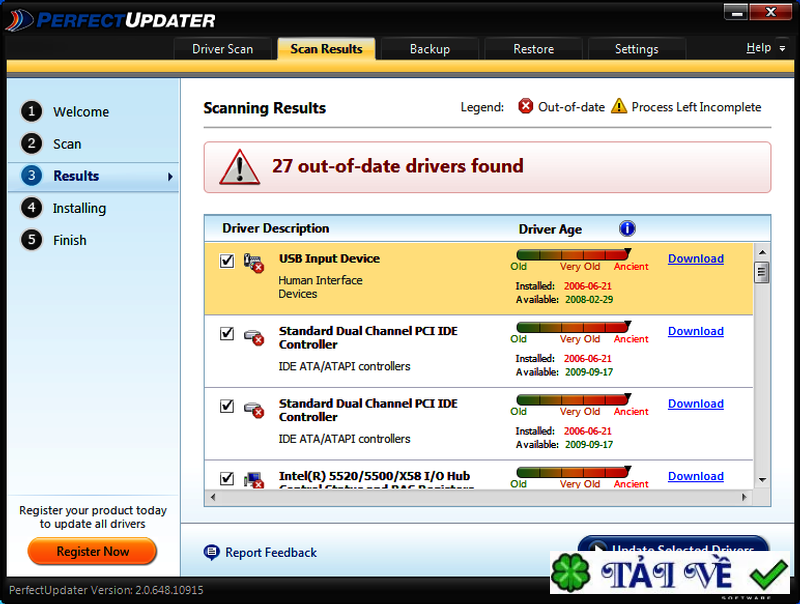The width and height of the screenshot is (800, 604).
Task: Uncheck the Intel 5520/5500/X58 I/O Hub driver
Action: 226,476
